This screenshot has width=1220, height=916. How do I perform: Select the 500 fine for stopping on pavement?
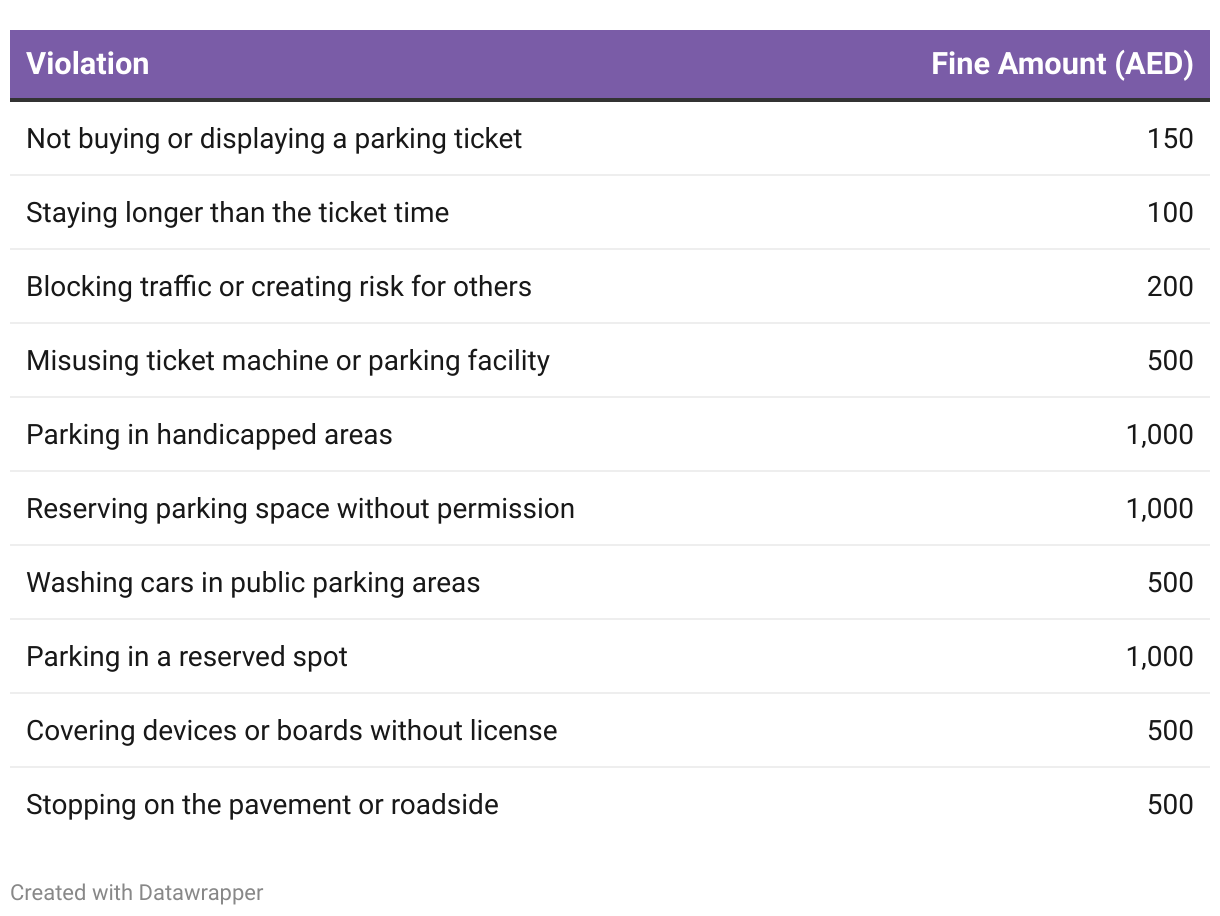pos(1170,804)
